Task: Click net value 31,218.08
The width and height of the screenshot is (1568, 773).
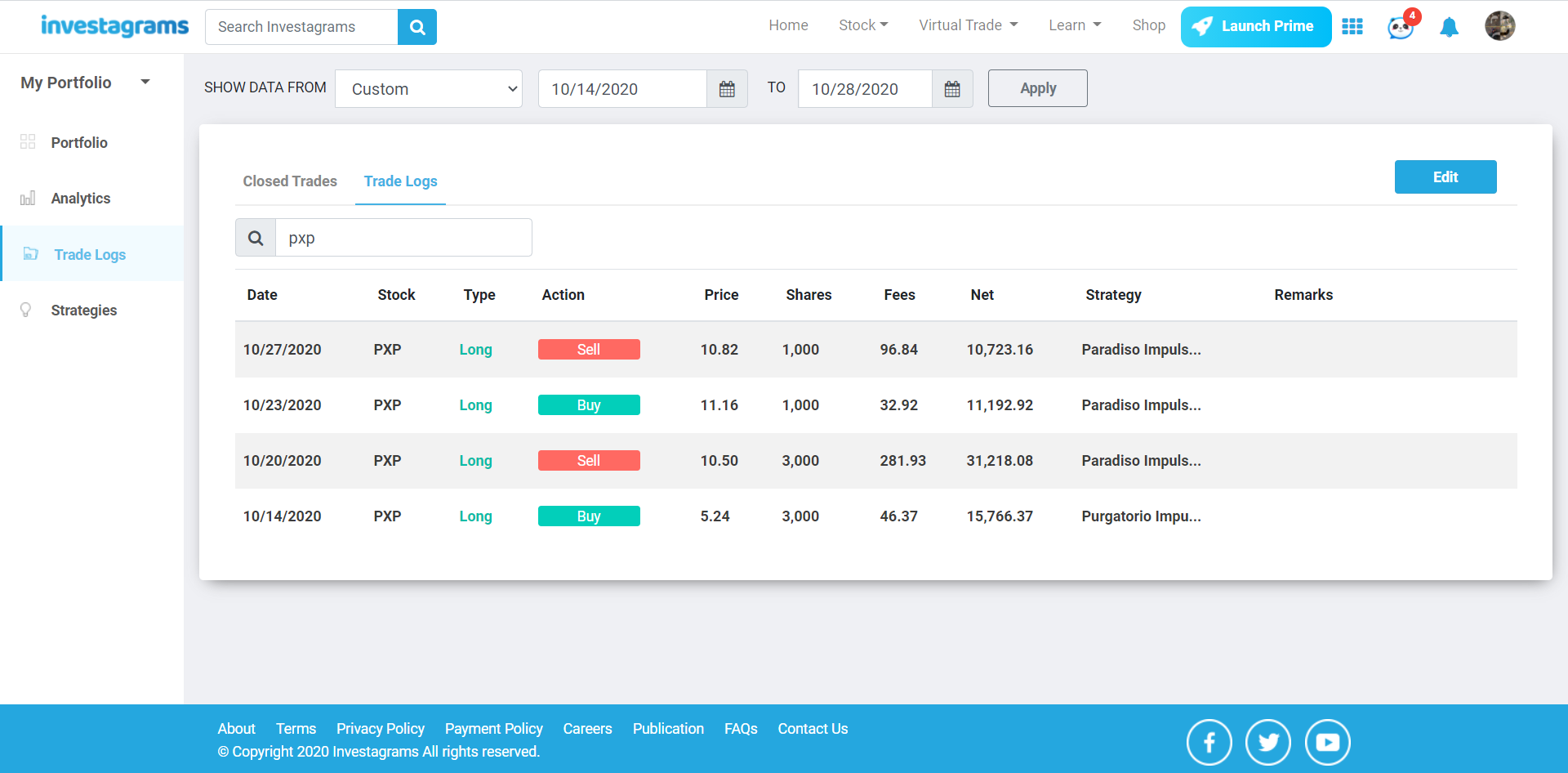Action: click(1000, 461)
